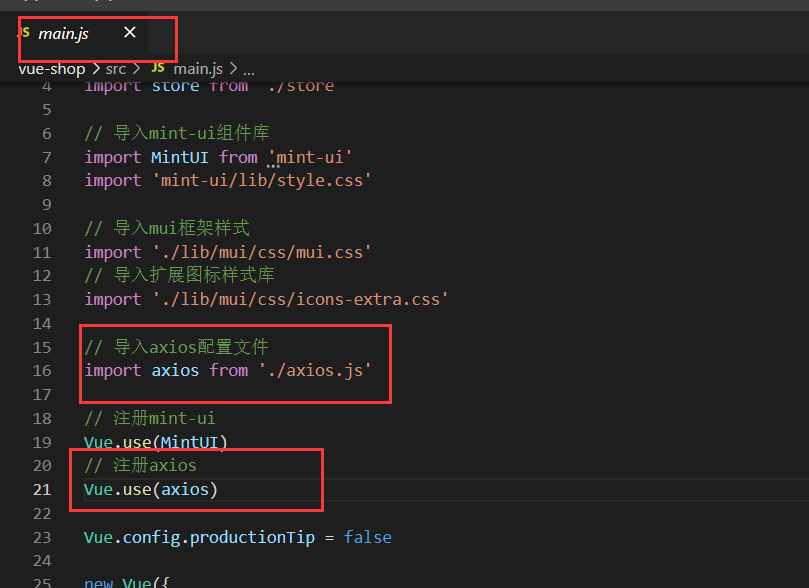Click axios identifier on line 16
The width and height of the screenshot is (809, 588).
(x=175, y=370)
